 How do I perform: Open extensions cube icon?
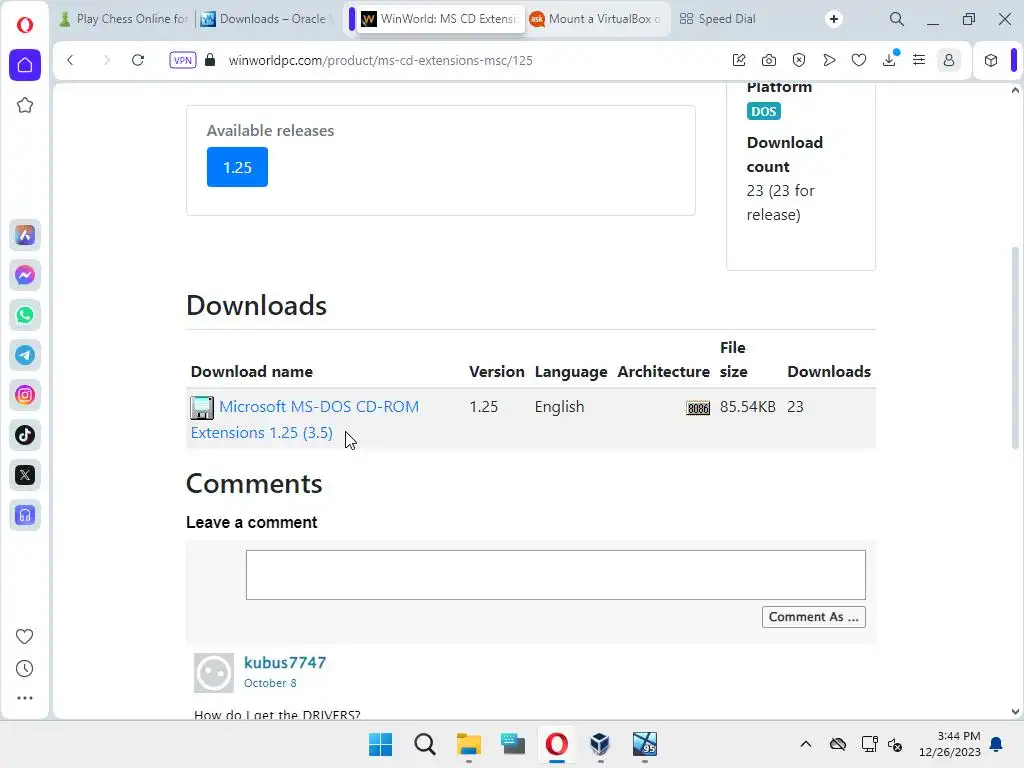pos(991,60)
